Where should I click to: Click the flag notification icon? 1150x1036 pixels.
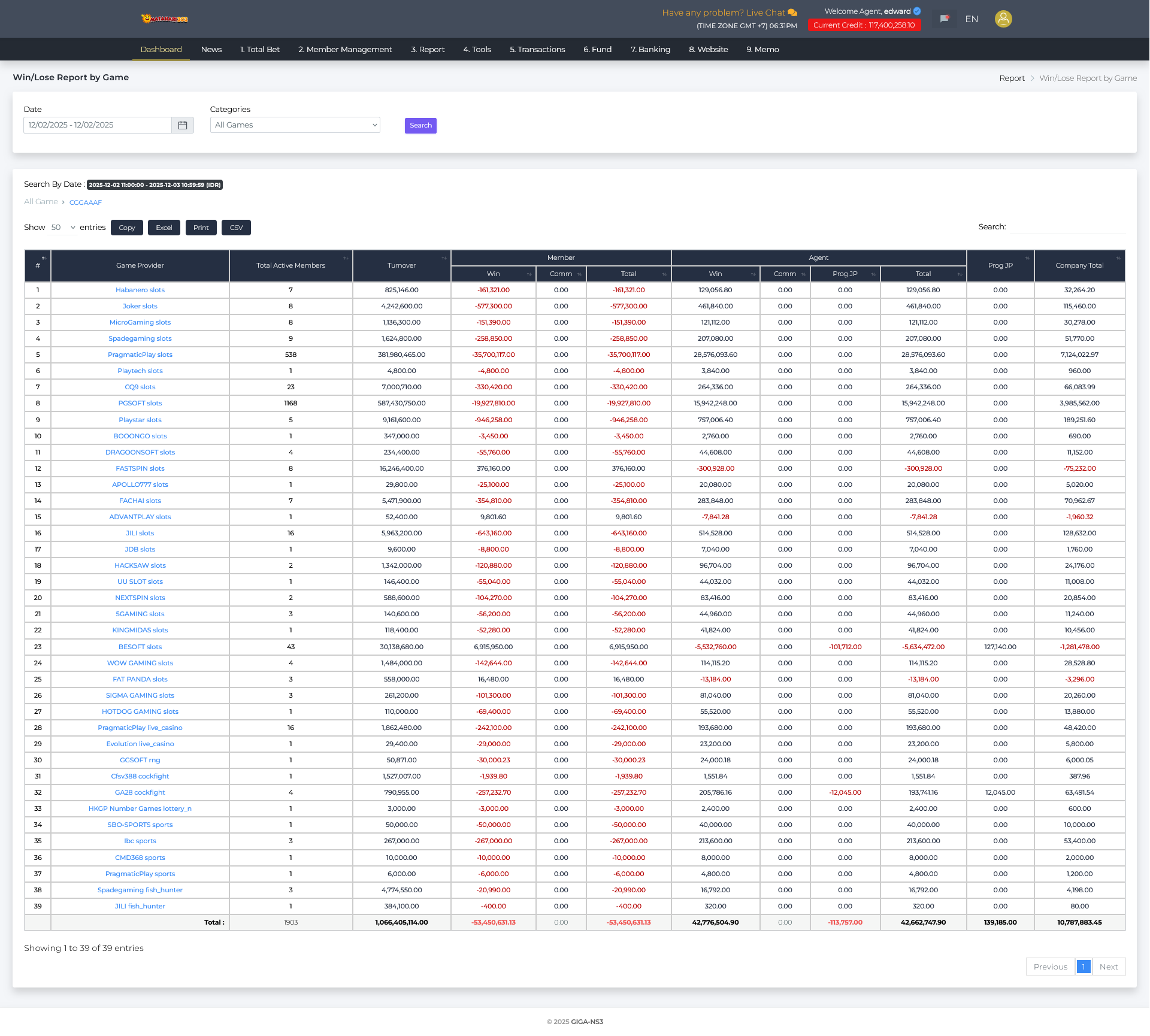tap(945, 19)
